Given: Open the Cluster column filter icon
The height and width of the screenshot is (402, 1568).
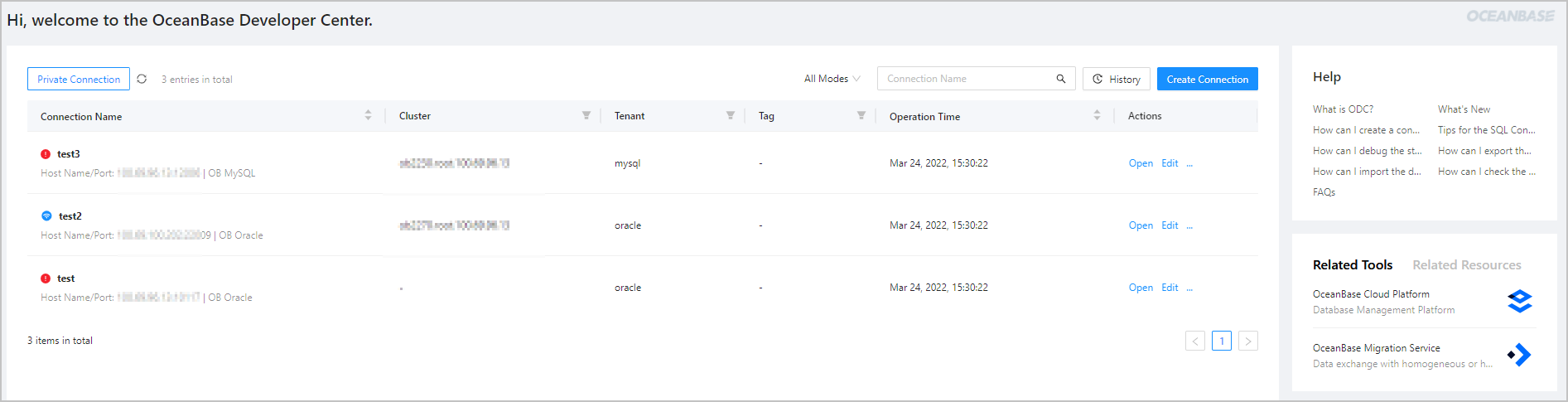Looking at the screenshot, I should coord(586,115).
